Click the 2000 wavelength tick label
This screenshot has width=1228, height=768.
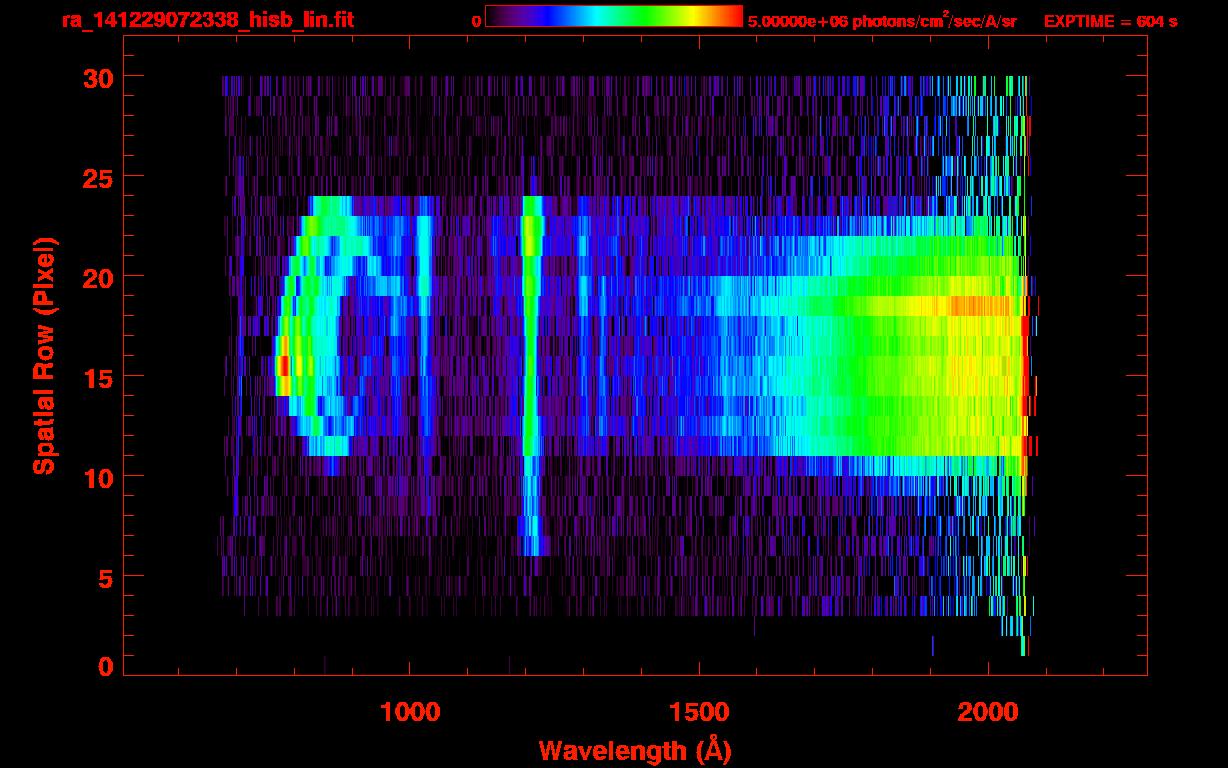(x=988, y=712)
